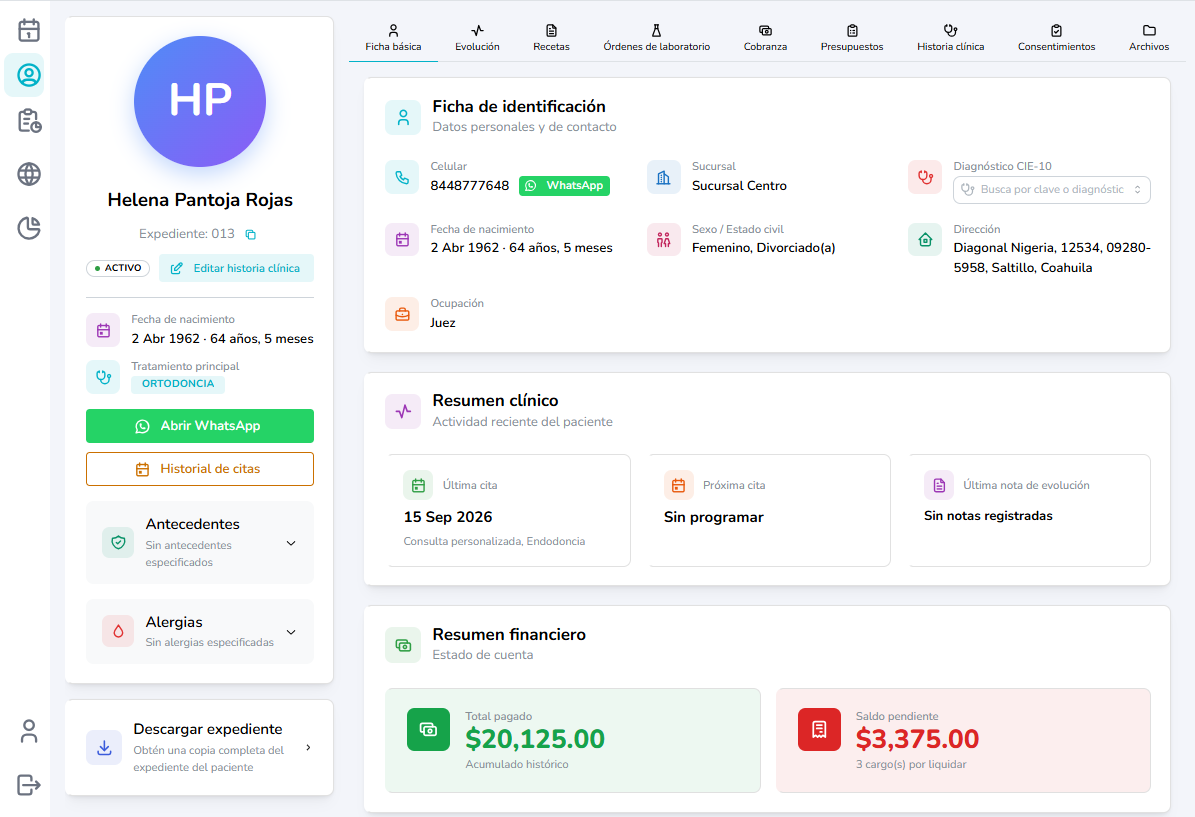Click the globe icon in sidebar
1195x817 pixels.
pyautogui.click(x=29, y=175)
